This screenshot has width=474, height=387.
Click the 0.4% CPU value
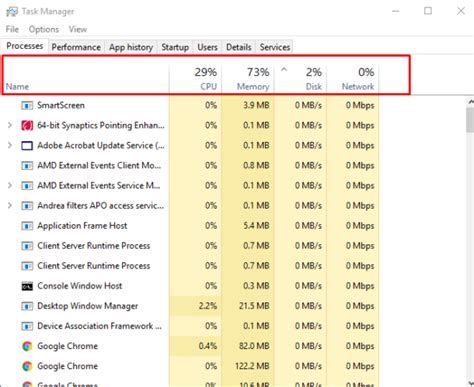pos(208,346)
